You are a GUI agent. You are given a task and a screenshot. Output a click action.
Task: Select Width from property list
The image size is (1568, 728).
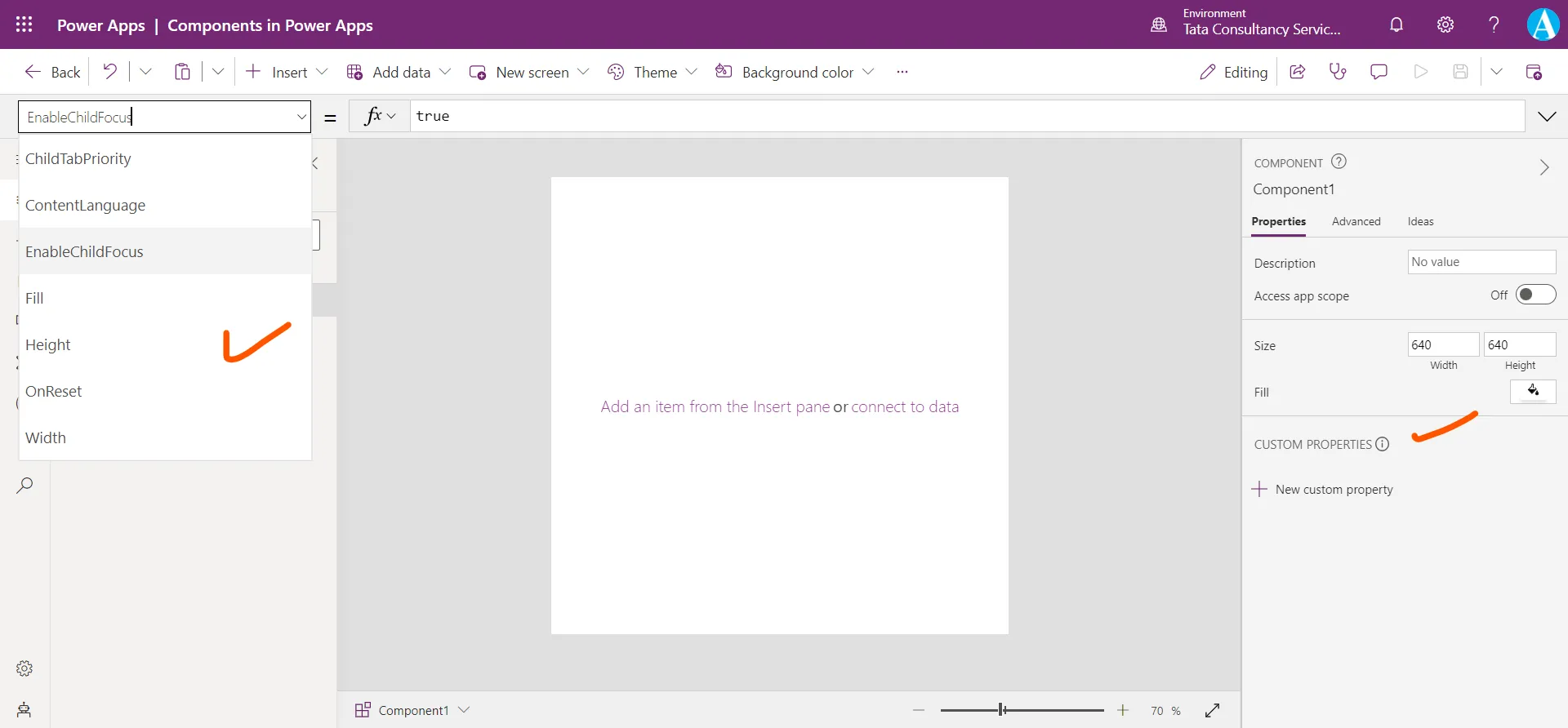tap(165, 437)
